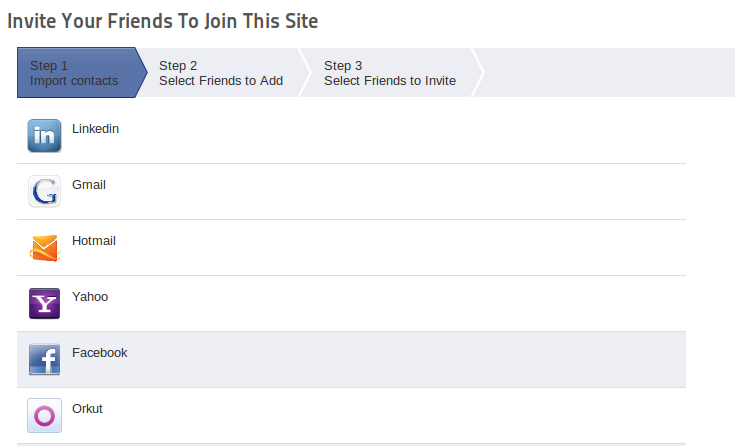Pick the Hotmail text label

pos(94,241)
